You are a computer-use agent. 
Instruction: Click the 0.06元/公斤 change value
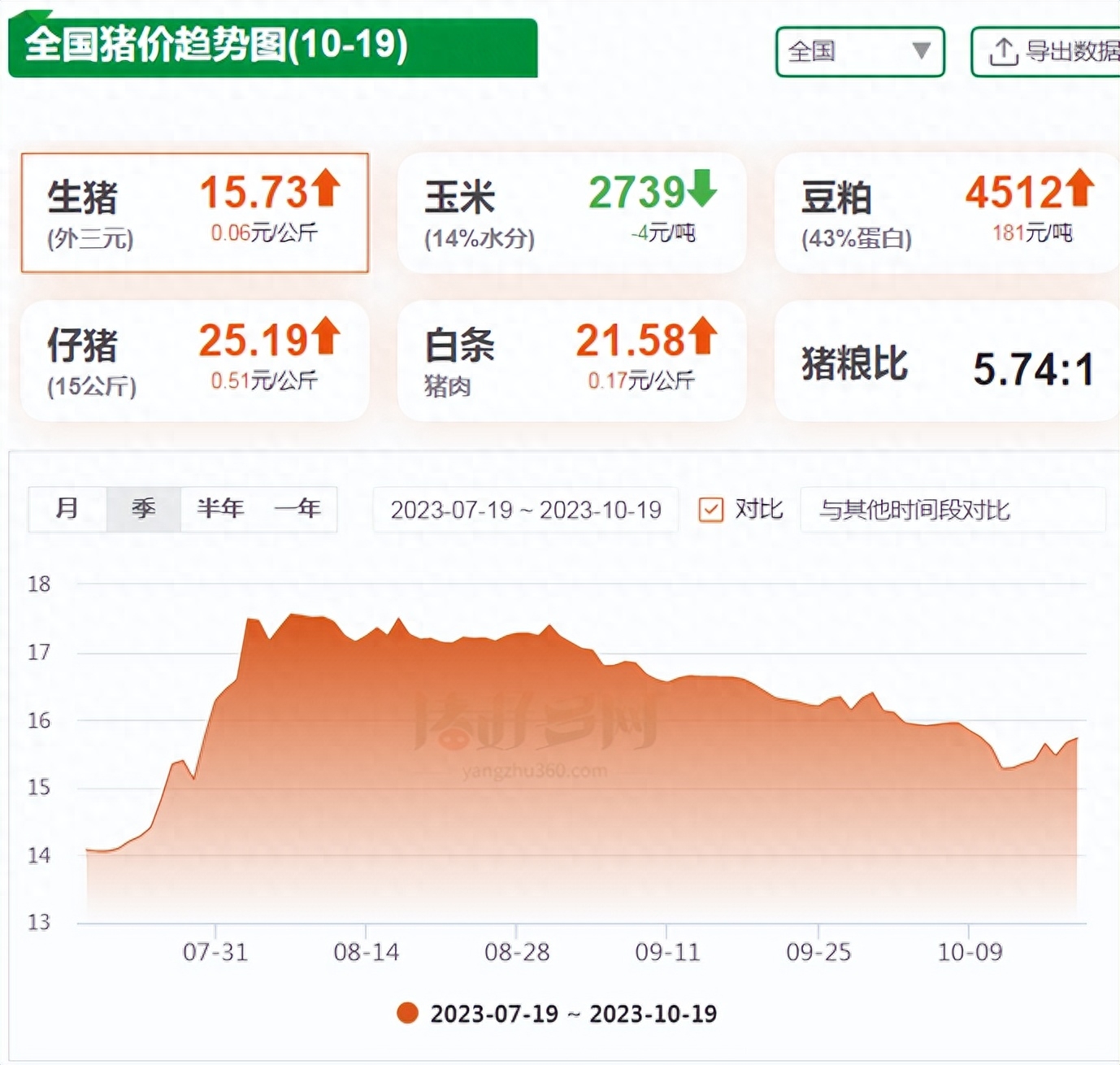[264, 233]
